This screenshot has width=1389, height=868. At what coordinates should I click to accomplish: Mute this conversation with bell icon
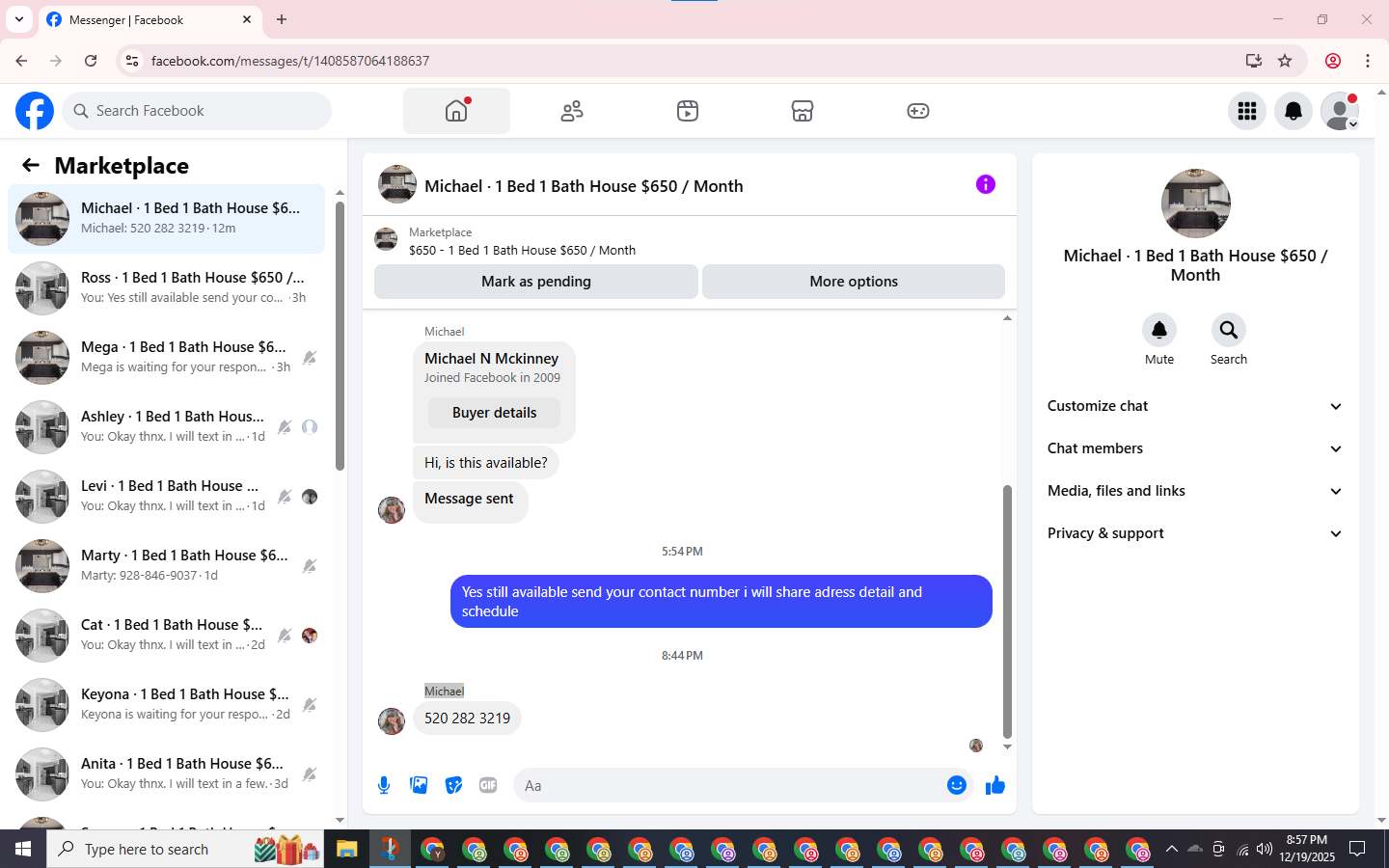pos(1159,330)
